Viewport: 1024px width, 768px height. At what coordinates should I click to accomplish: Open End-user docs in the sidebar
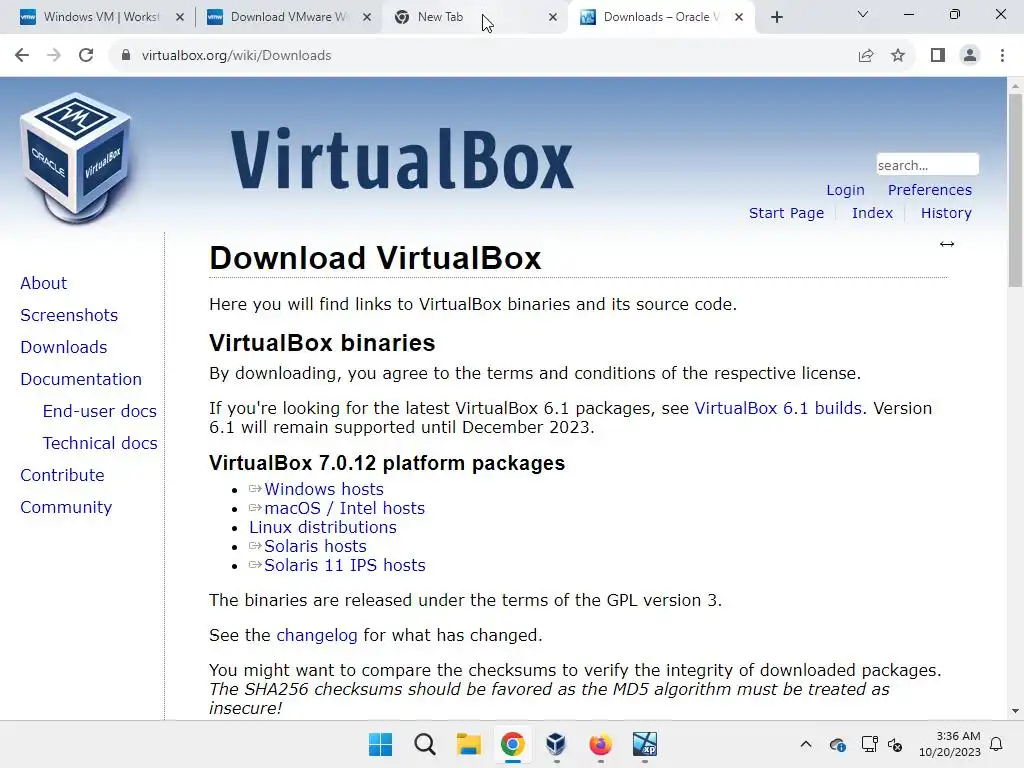[x=100, y=411]
